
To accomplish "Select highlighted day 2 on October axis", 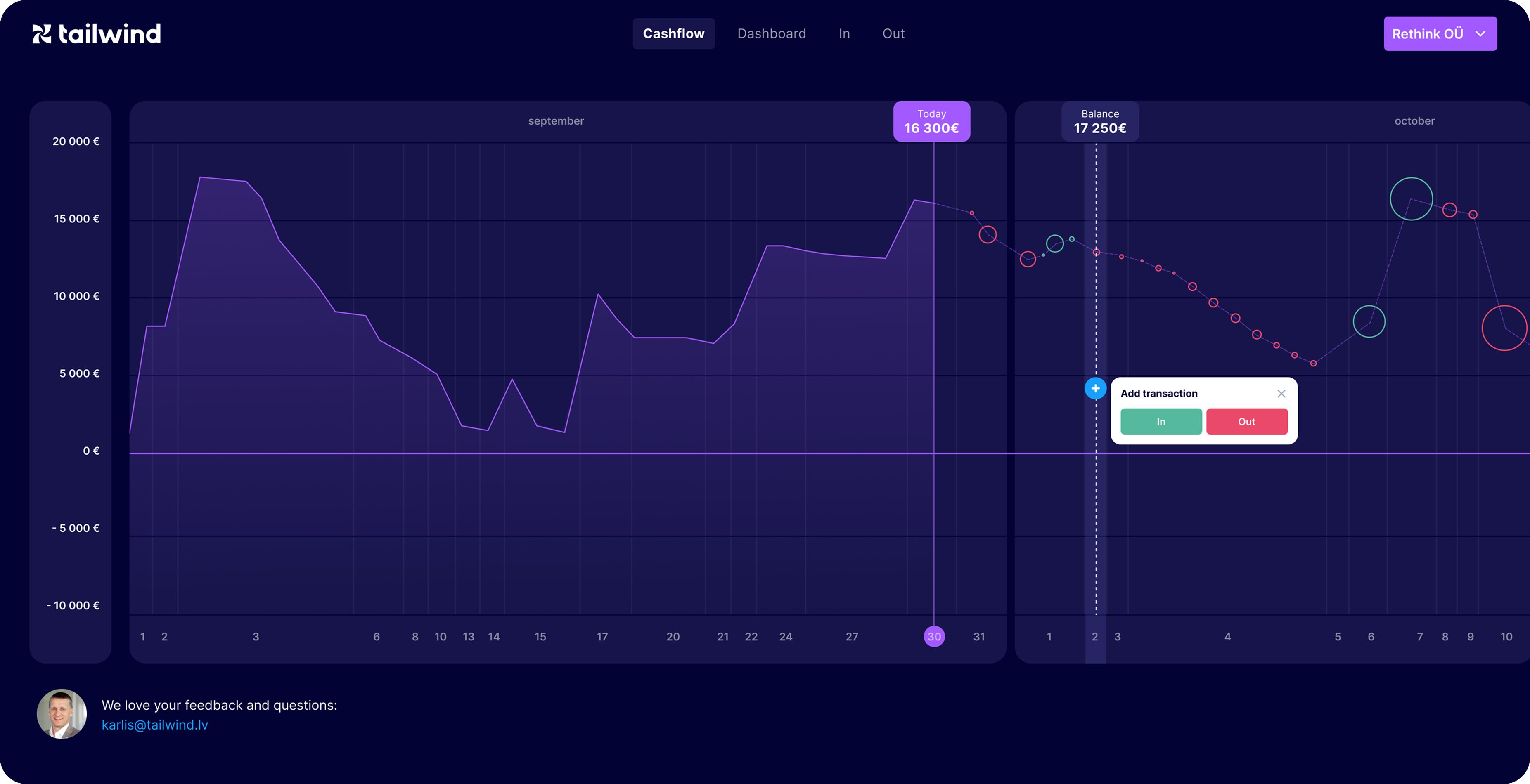I will point(1094,636).
